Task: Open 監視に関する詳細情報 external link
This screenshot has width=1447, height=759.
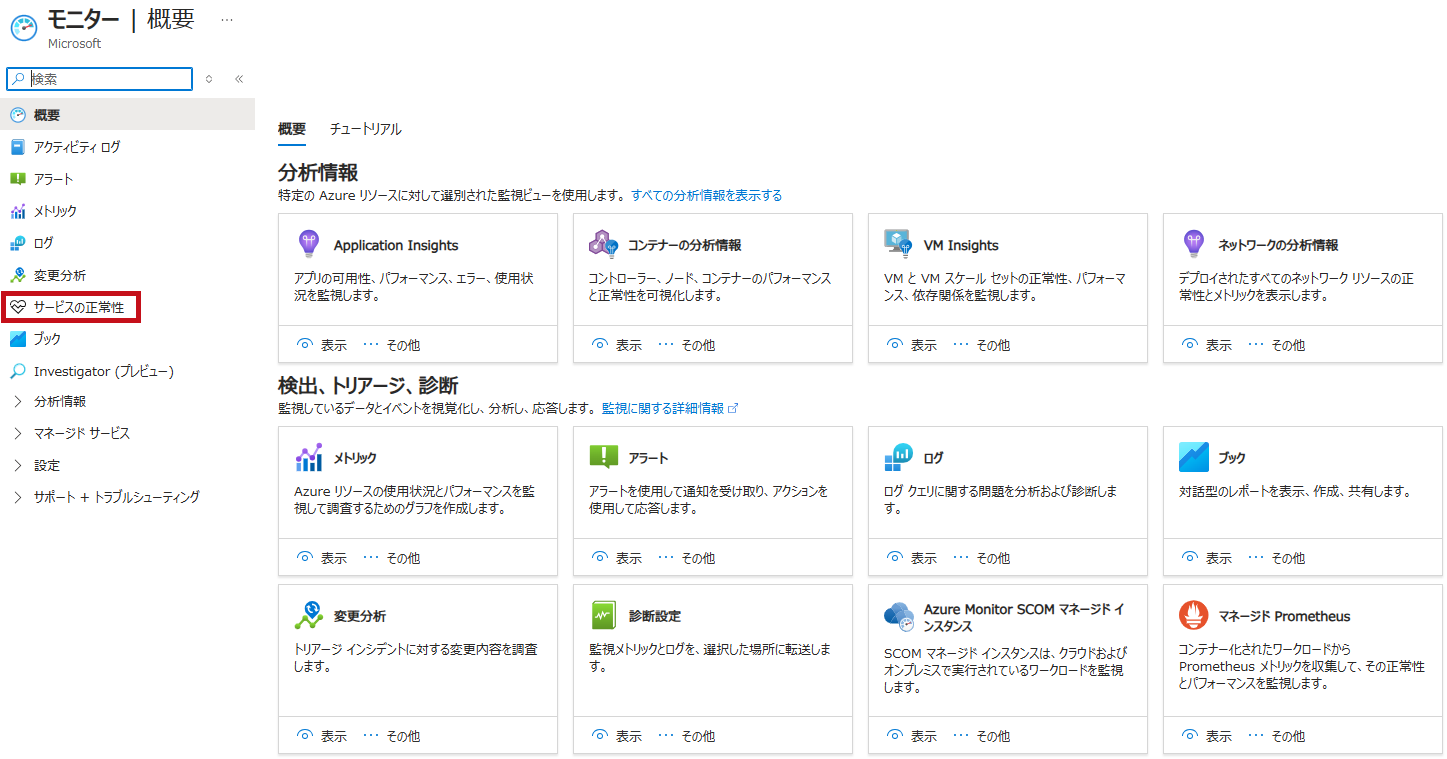Action: coord(670,408)
